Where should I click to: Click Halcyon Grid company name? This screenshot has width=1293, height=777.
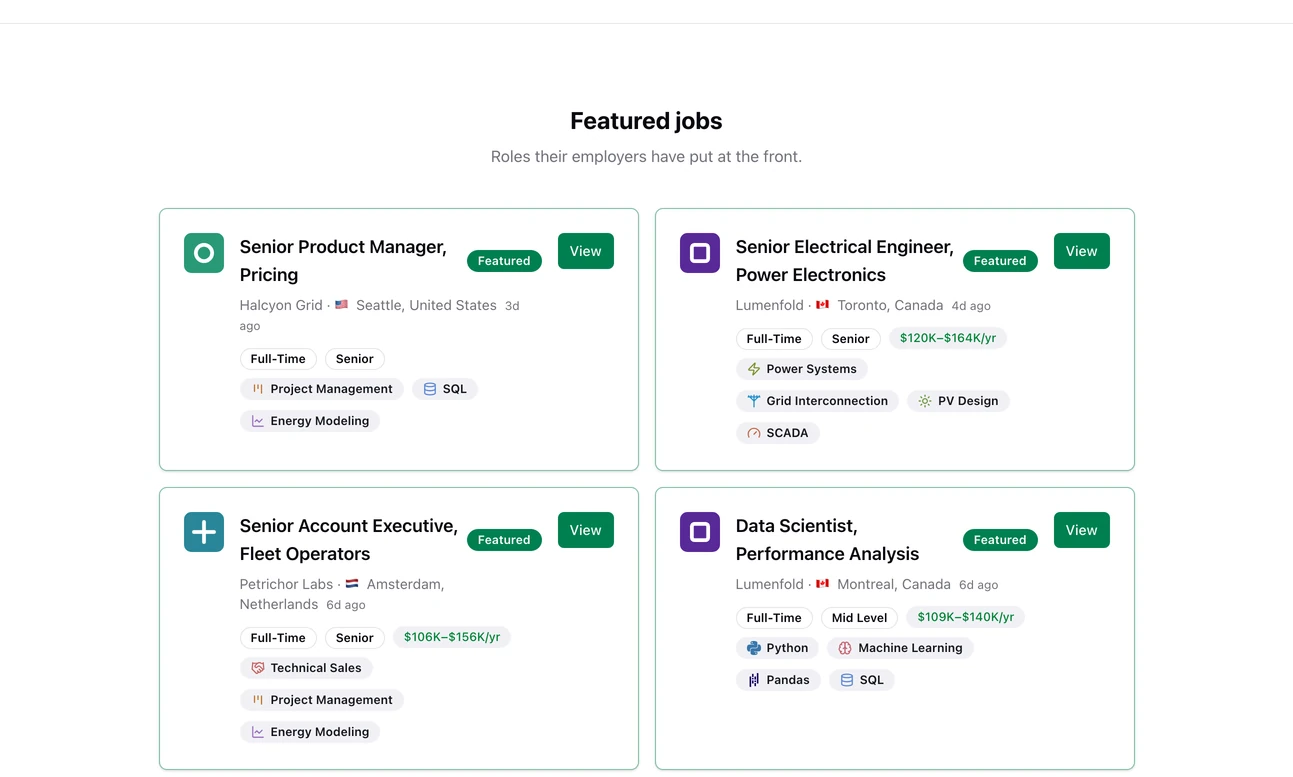281,305
